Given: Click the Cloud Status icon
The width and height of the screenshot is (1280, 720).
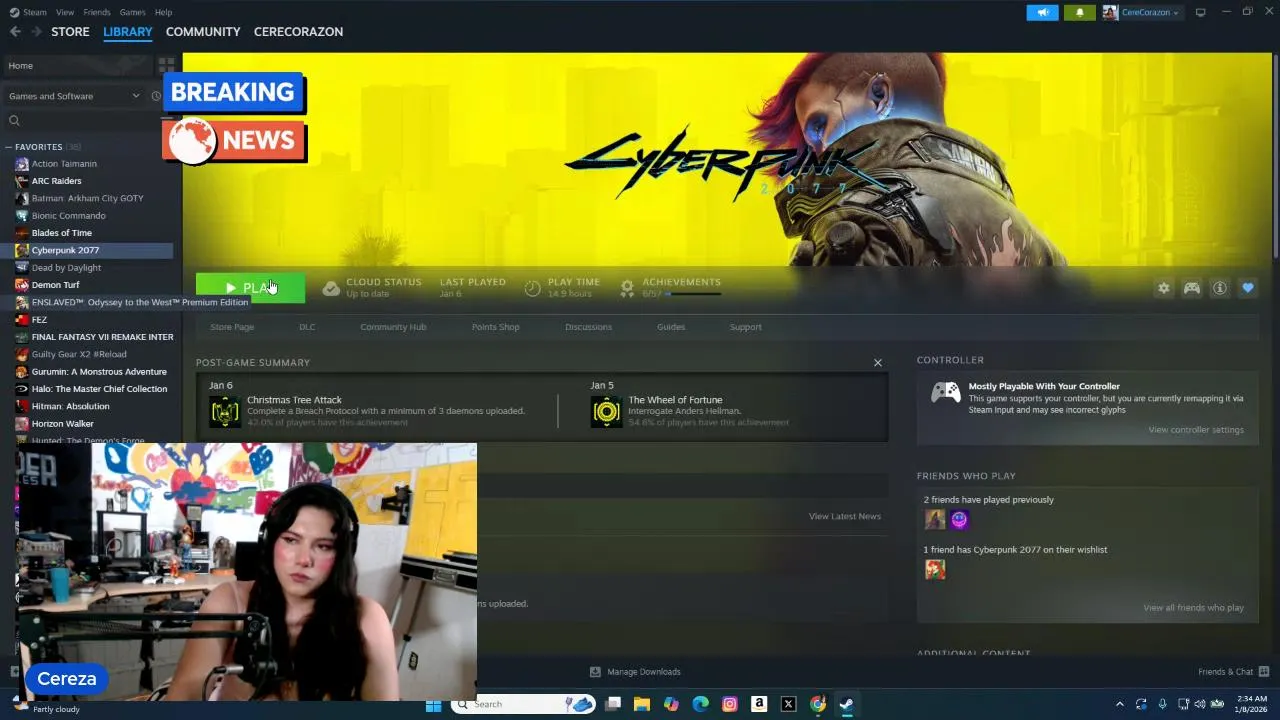Looking at the screenshot, I should tap(331, 288).
